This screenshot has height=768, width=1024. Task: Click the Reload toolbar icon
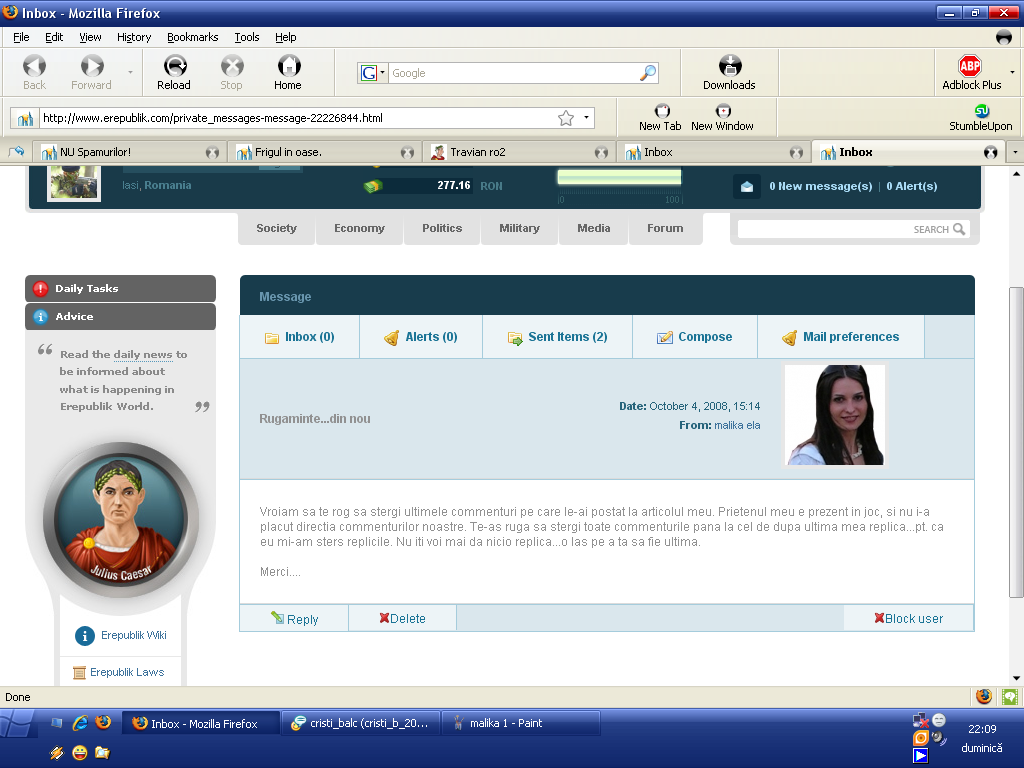coord(174,67)
